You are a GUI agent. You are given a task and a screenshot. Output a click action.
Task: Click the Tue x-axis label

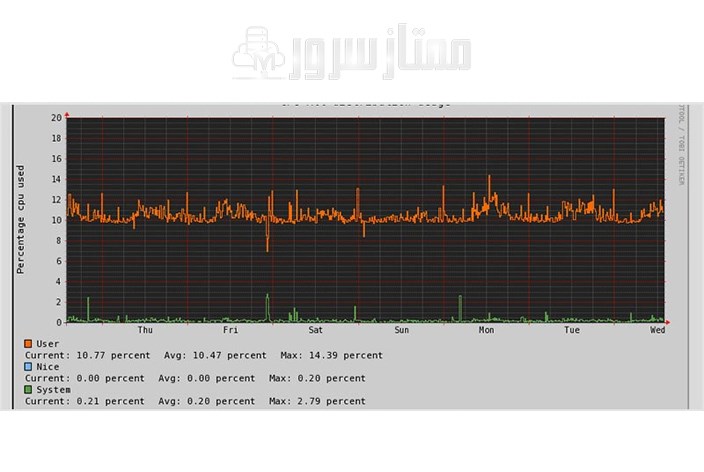click(572, 330)
